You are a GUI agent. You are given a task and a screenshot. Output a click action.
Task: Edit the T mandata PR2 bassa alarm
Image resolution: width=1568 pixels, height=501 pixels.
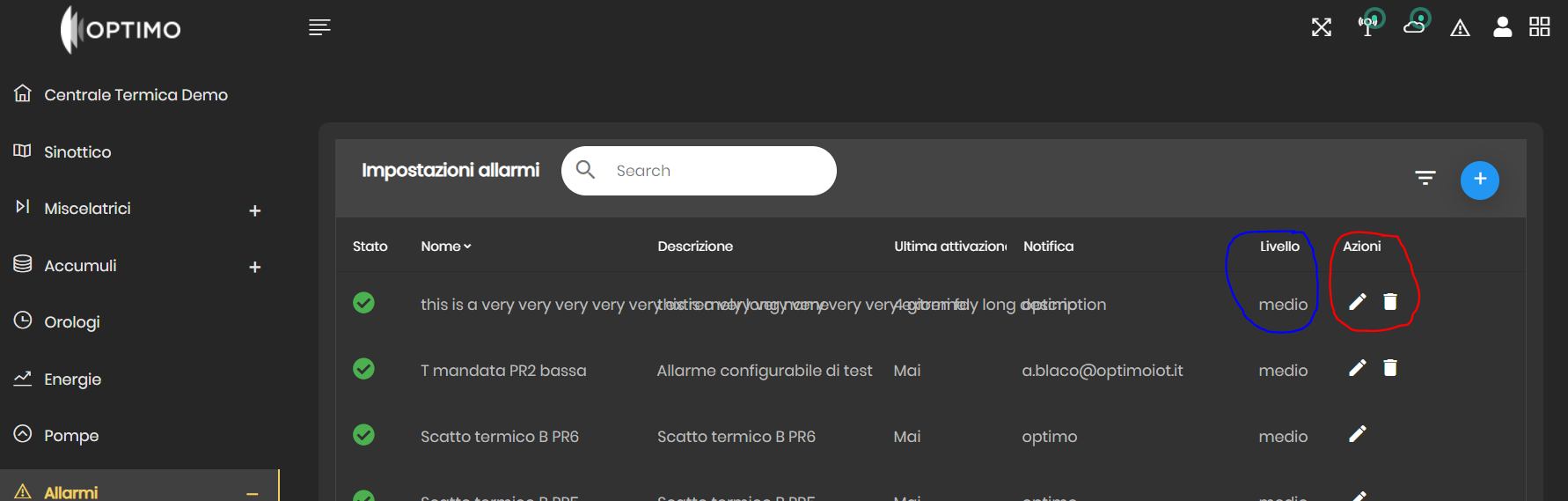[x=1358, y=368]
